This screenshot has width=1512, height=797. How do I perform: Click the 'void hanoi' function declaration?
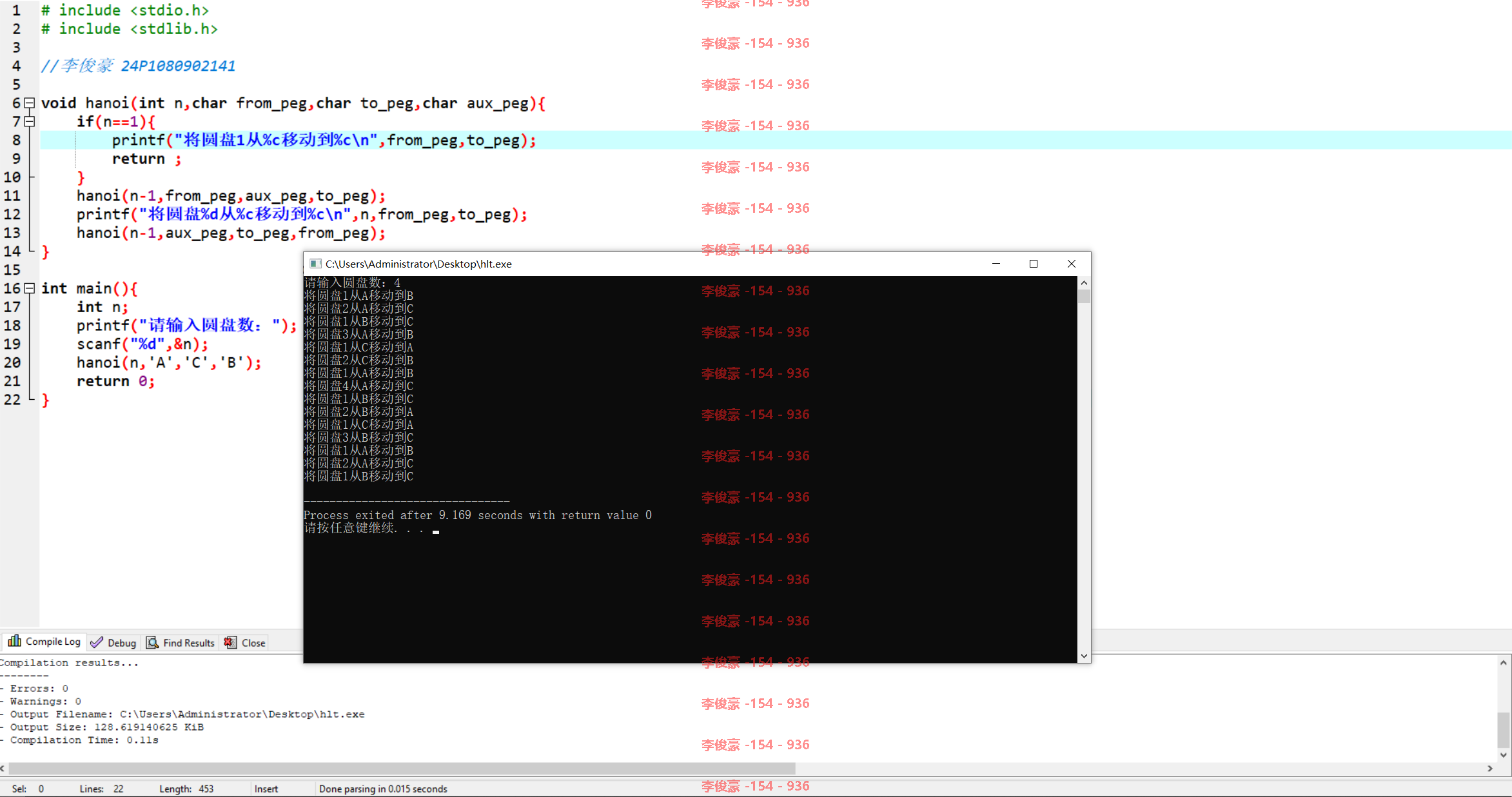(293, 103)
